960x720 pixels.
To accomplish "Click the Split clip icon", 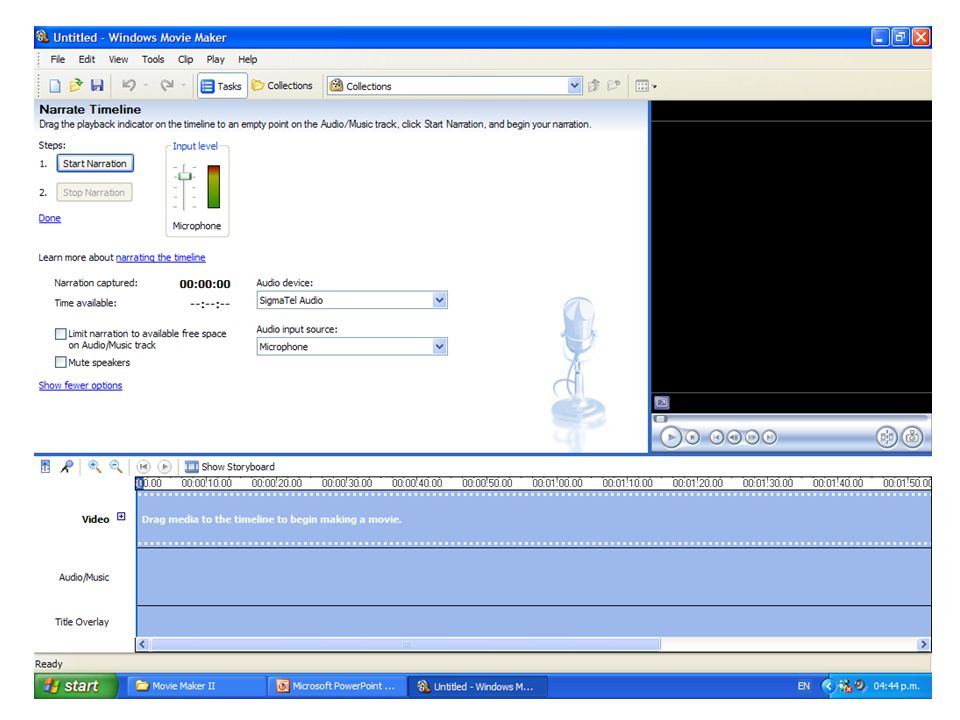I will 886,437.
